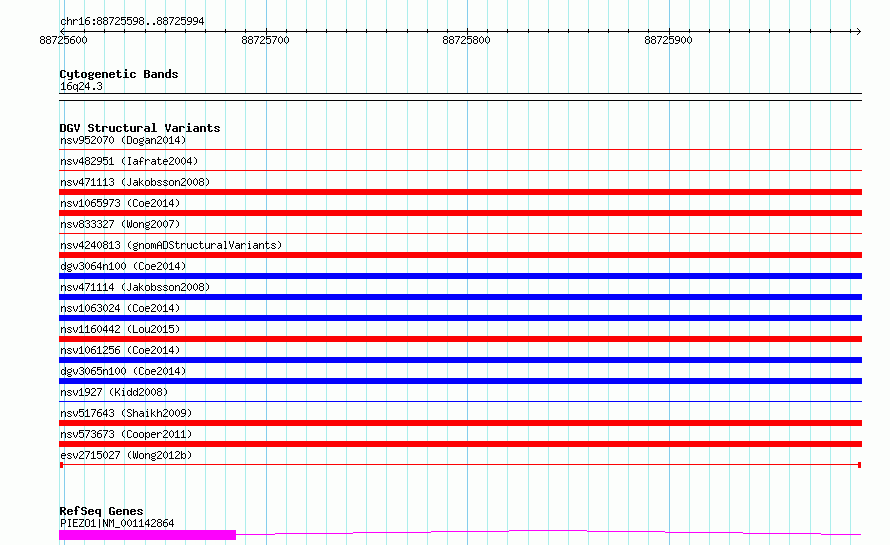The height and width of the screenshot is (545, 890).
Task: Select the nsv471113 (Jakobsson2008) red variant bar
Action: click(460, 192)
